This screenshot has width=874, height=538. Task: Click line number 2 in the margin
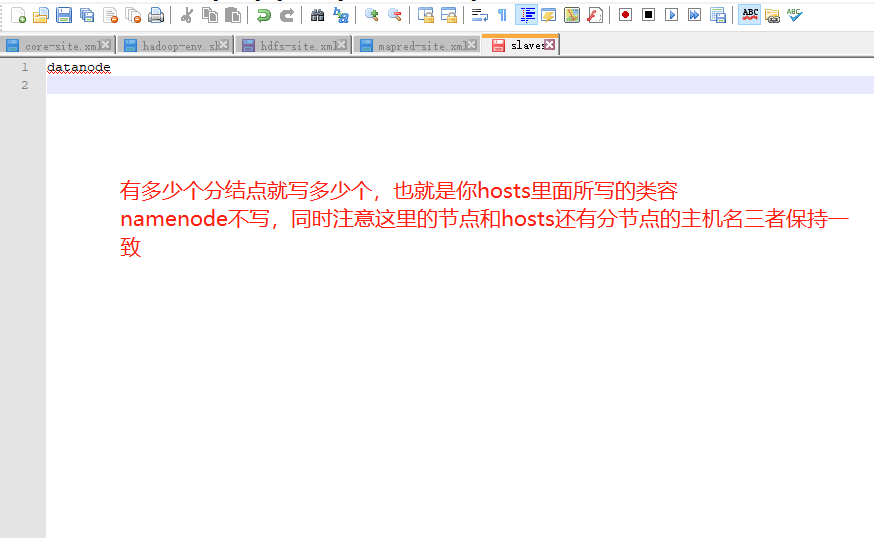point(25,85)
